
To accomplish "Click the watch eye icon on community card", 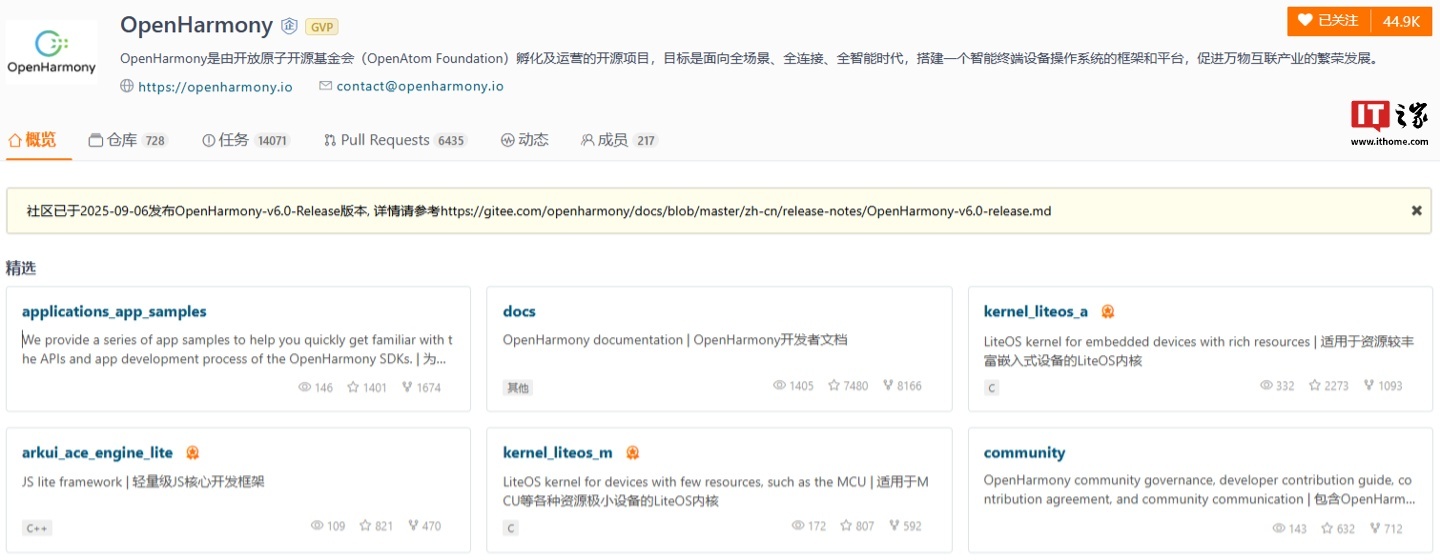I will [1279, 528].
